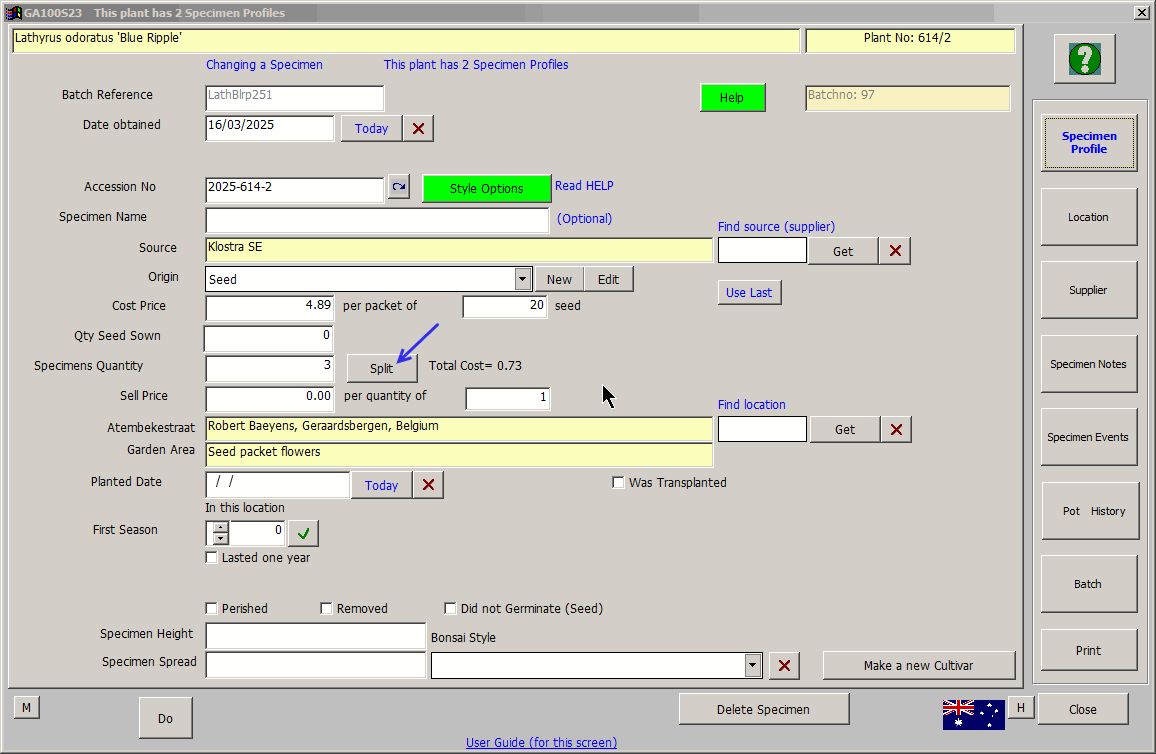Increase First Season using the spinner arrow
1156x754 pixels.
pos(221,527)
